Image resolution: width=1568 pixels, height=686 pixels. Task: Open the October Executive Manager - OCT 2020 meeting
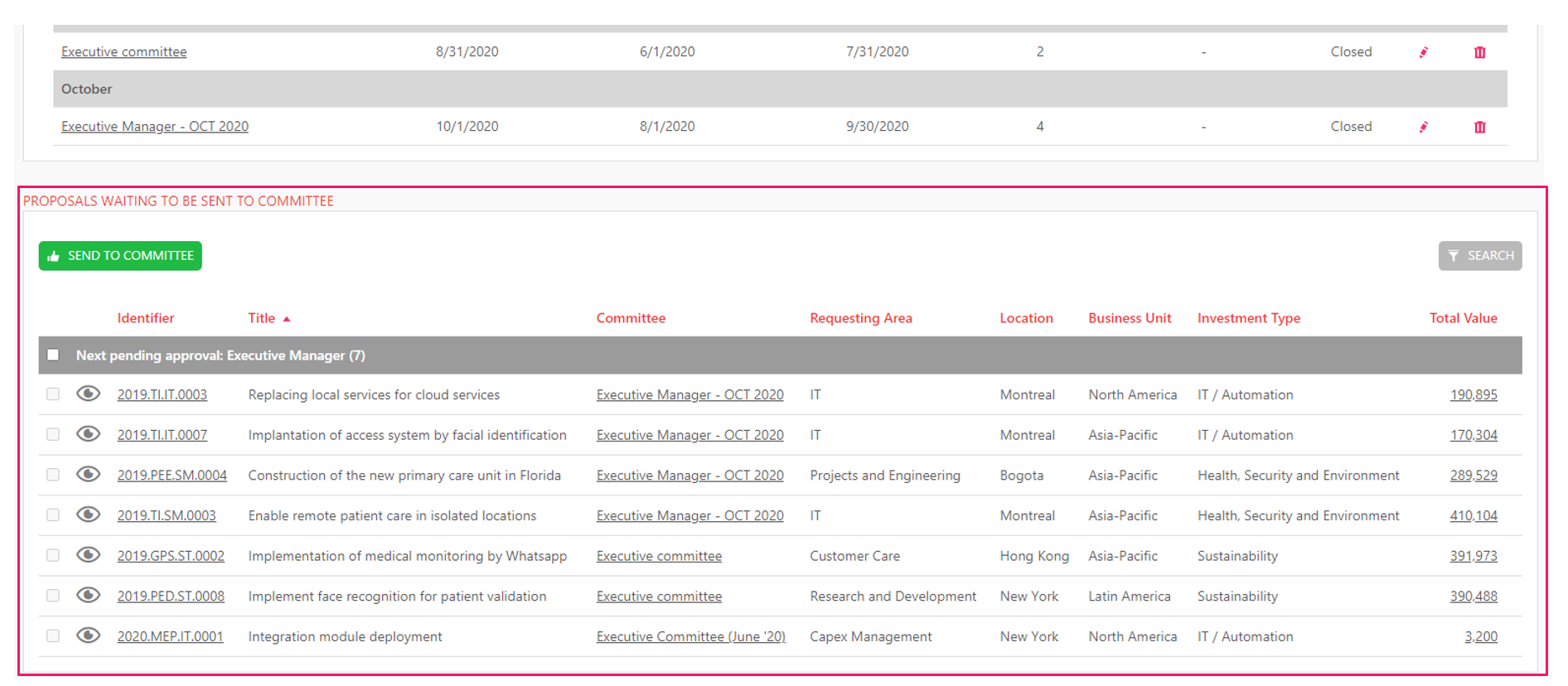[x=155, y=127]
